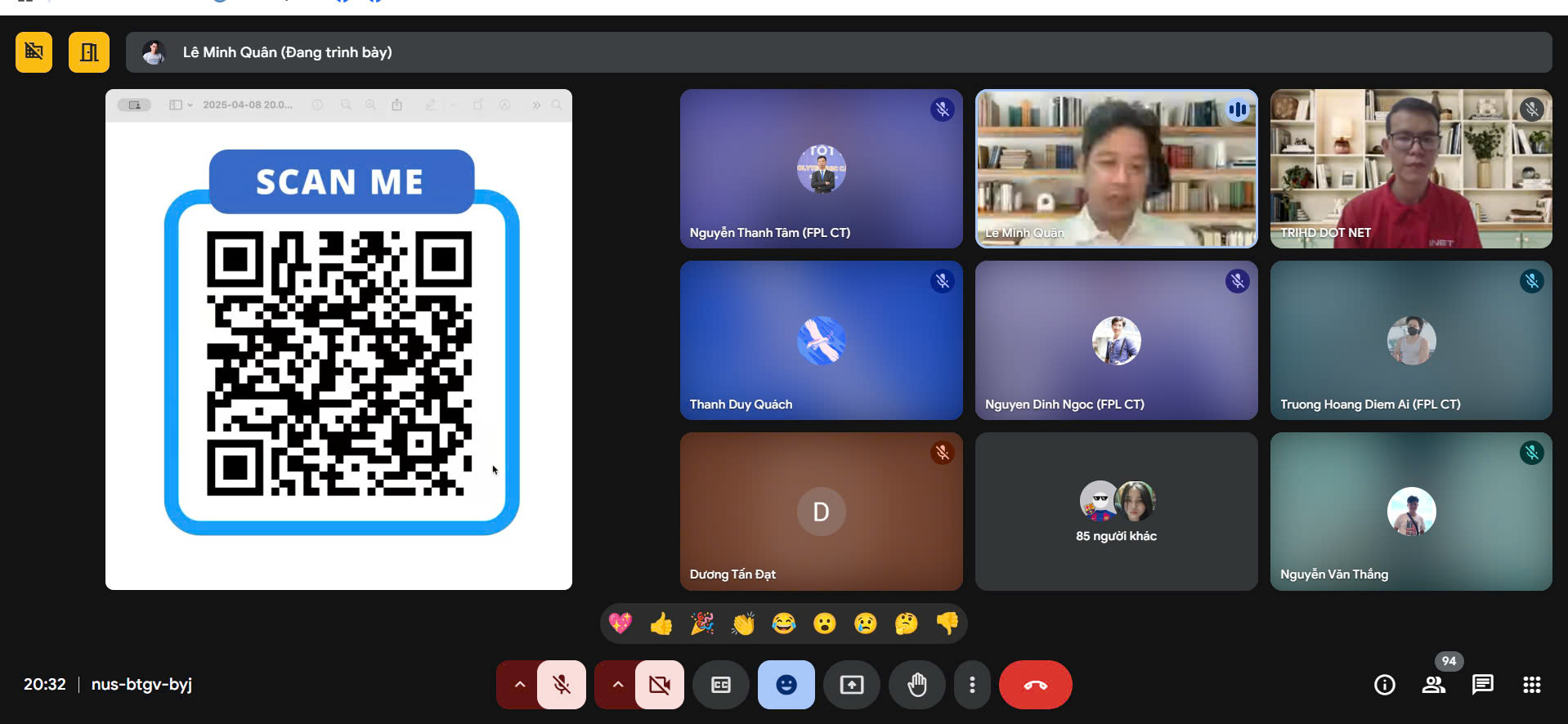Click the yellow crossed-out presentation icon button
This screenshot has height=724, width=1568.
coord(34,52)
